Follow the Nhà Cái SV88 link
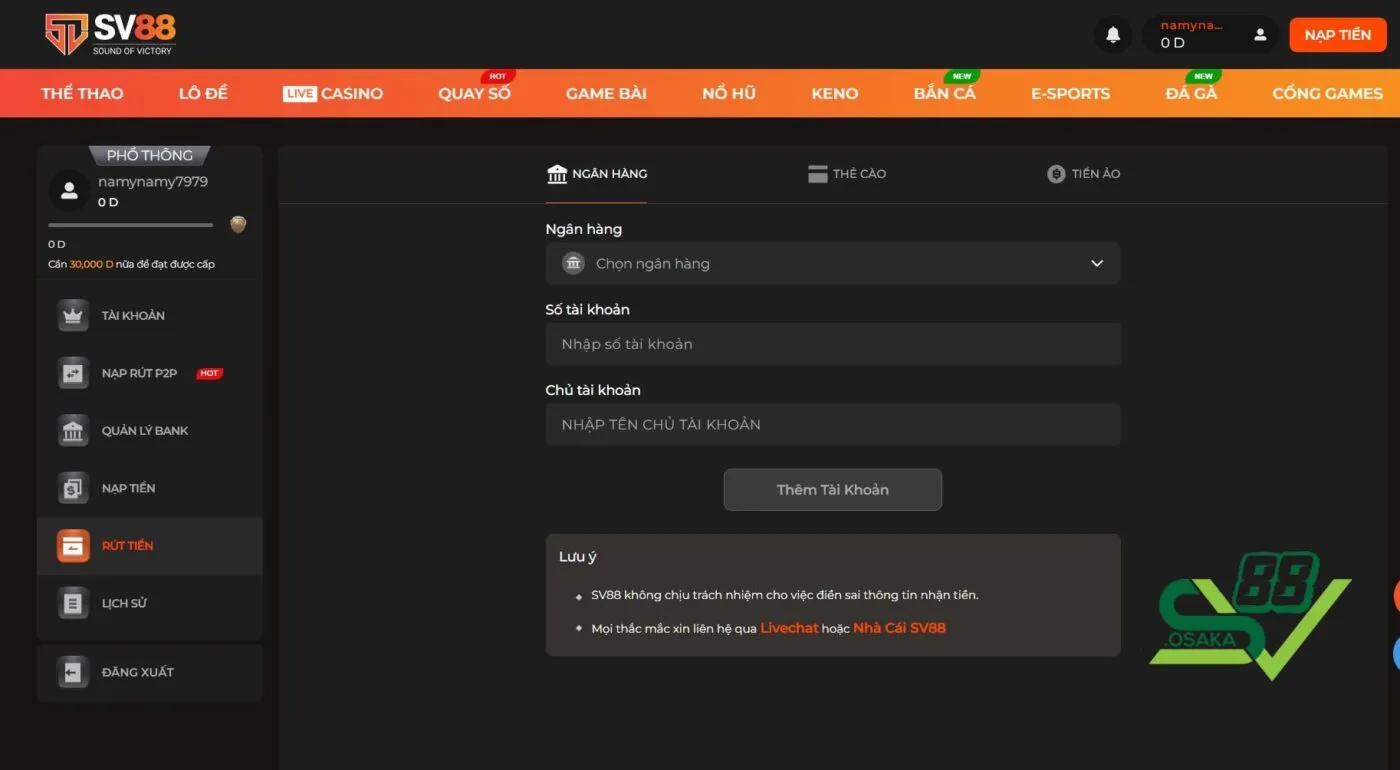 tap(899, 628)
